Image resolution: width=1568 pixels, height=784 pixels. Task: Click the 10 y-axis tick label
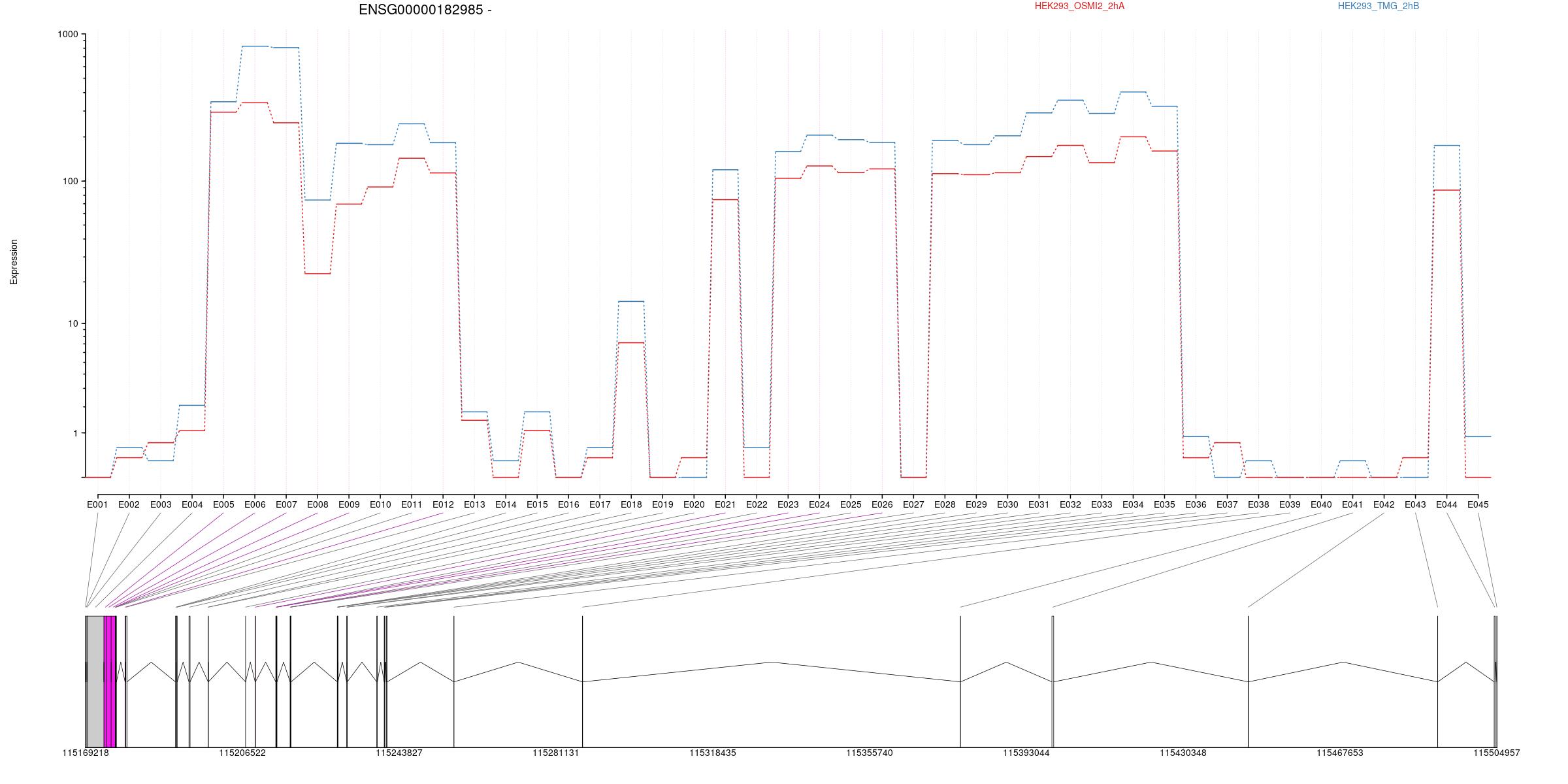pyautogui.click(x=73, y=323)
